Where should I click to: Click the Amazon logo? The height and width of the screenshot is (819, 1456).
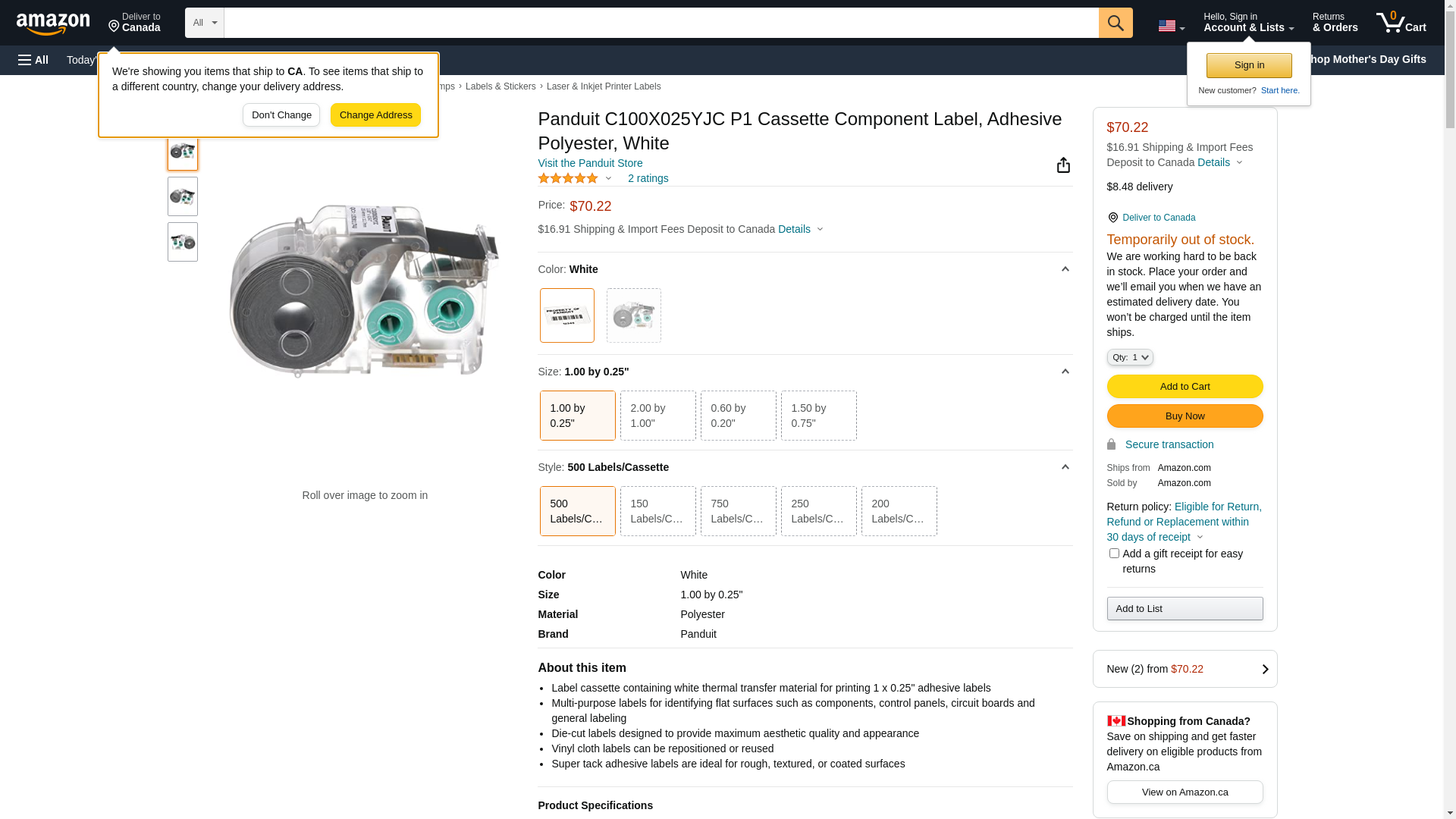pos(53,24)
